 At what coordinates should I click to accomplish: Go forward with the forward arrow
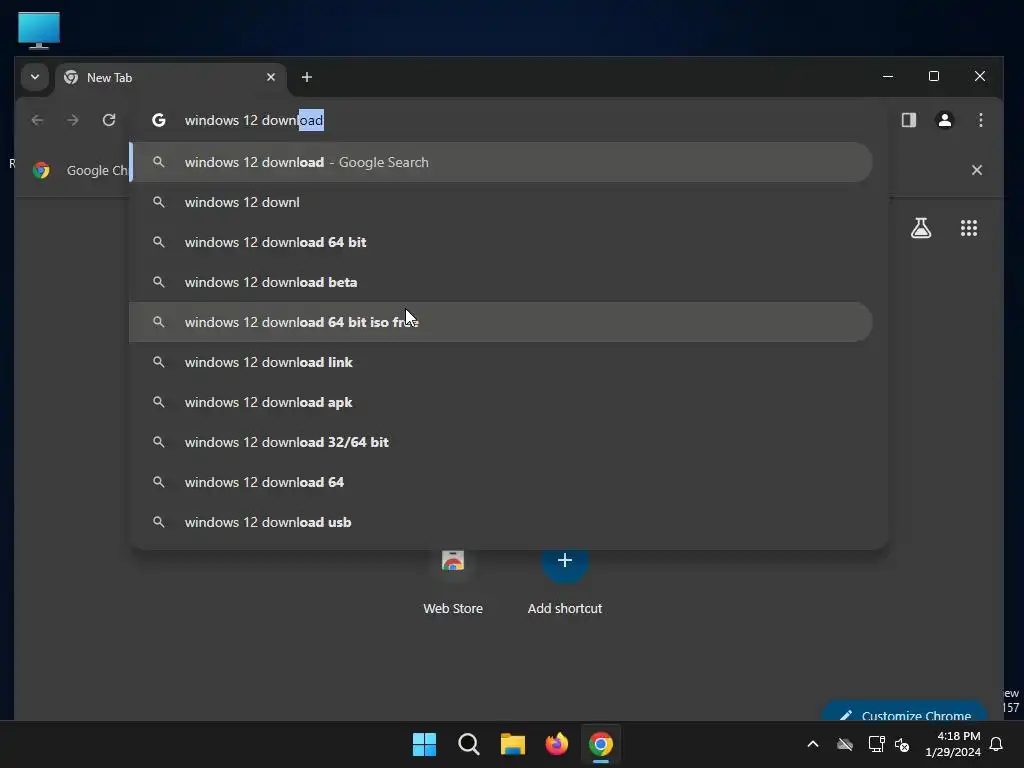coord(73,120)
